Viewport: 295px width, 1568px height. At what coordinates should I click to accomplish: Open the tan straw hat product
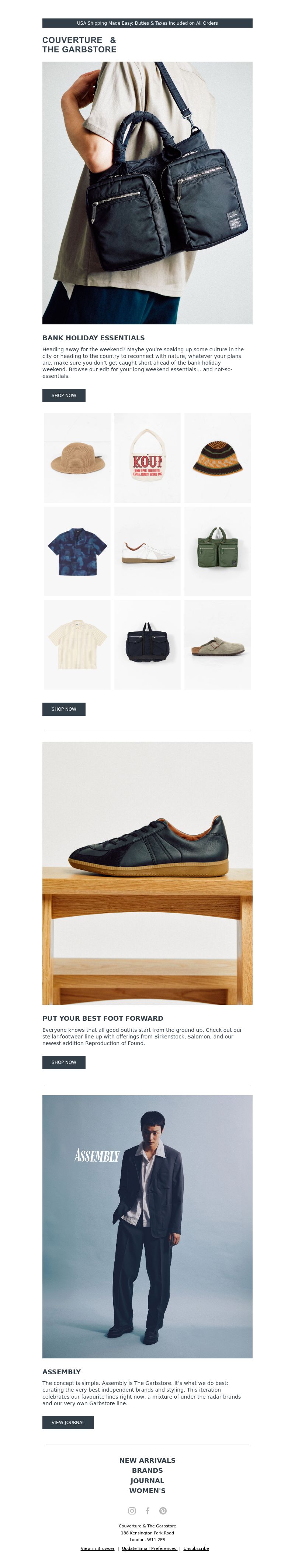[77, 458]
